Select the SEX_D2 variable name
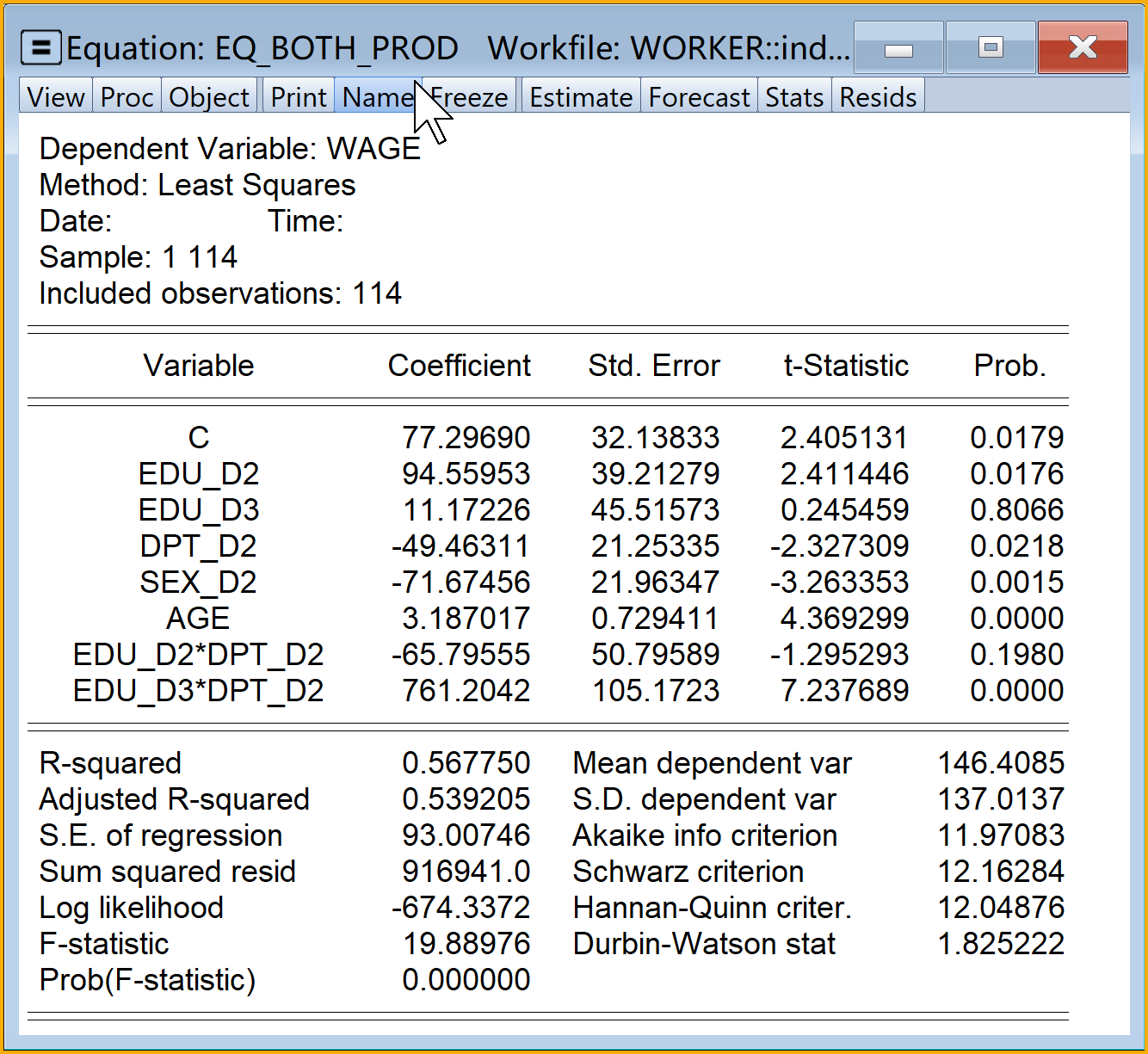Image resolution: width=1148 pixels, height=1054 pixels. [198, 582]
